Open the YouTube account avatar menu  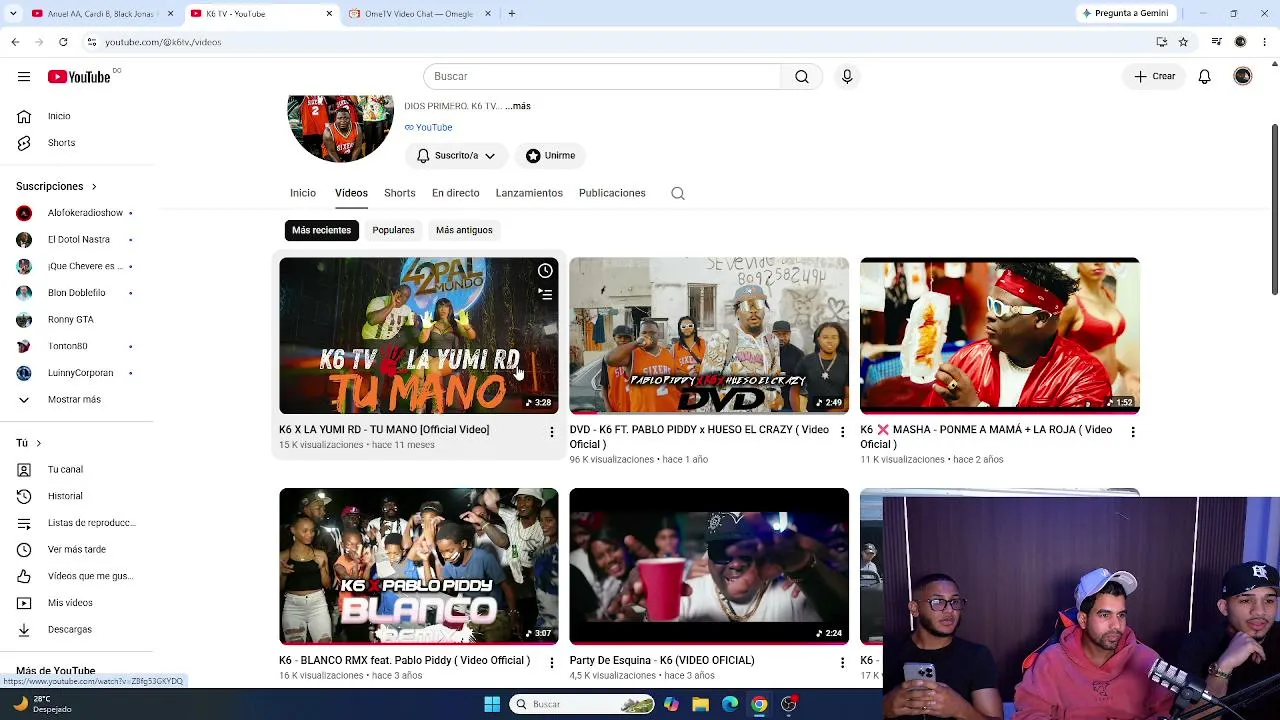click(x=1243, y=77)
